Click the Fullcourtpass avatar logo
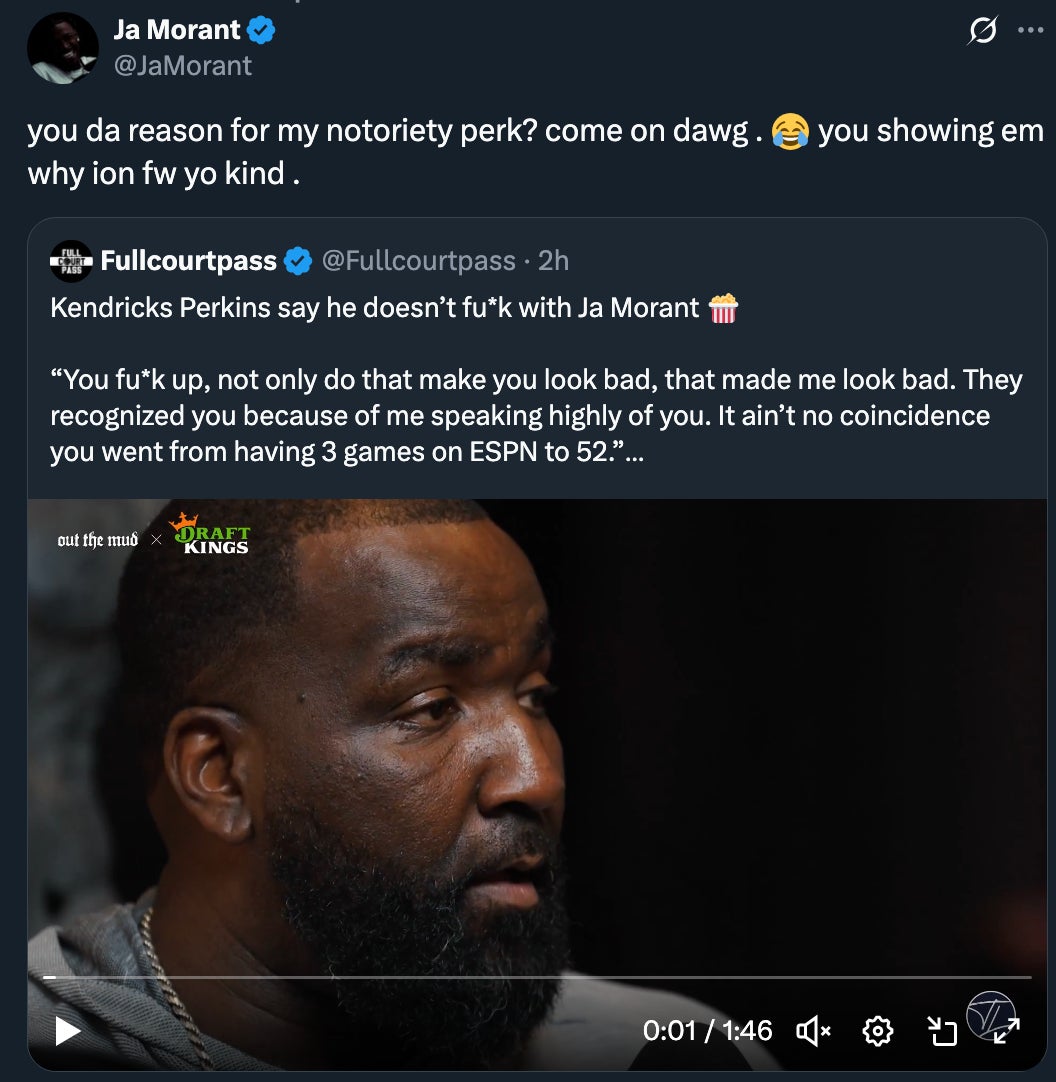This screenshot has width=1056, height=1082. point(70,262)
